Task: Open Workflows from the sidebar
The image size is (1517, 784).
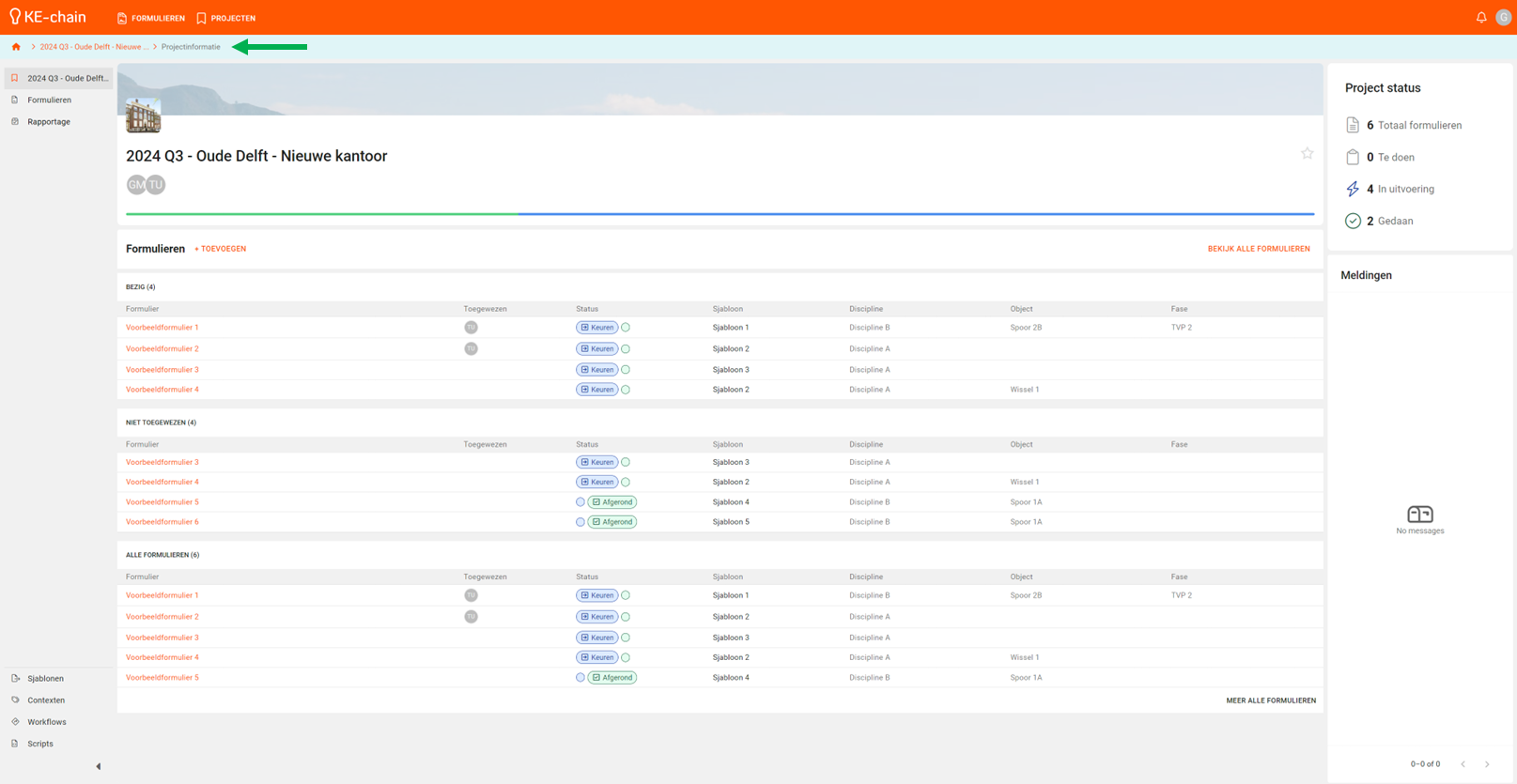Action: (46, 722)
